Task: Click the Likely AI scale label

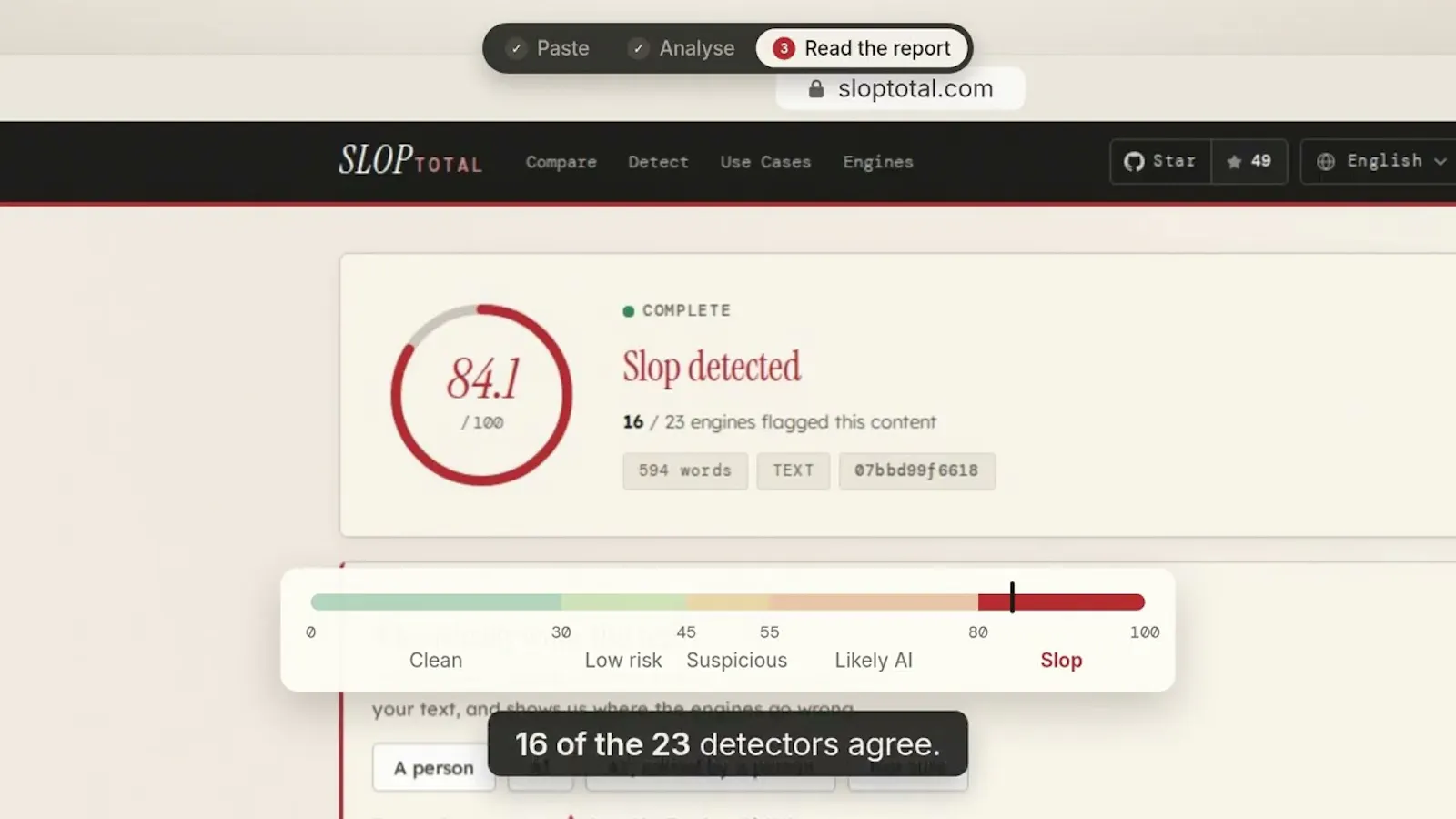Action: [874, 660]
